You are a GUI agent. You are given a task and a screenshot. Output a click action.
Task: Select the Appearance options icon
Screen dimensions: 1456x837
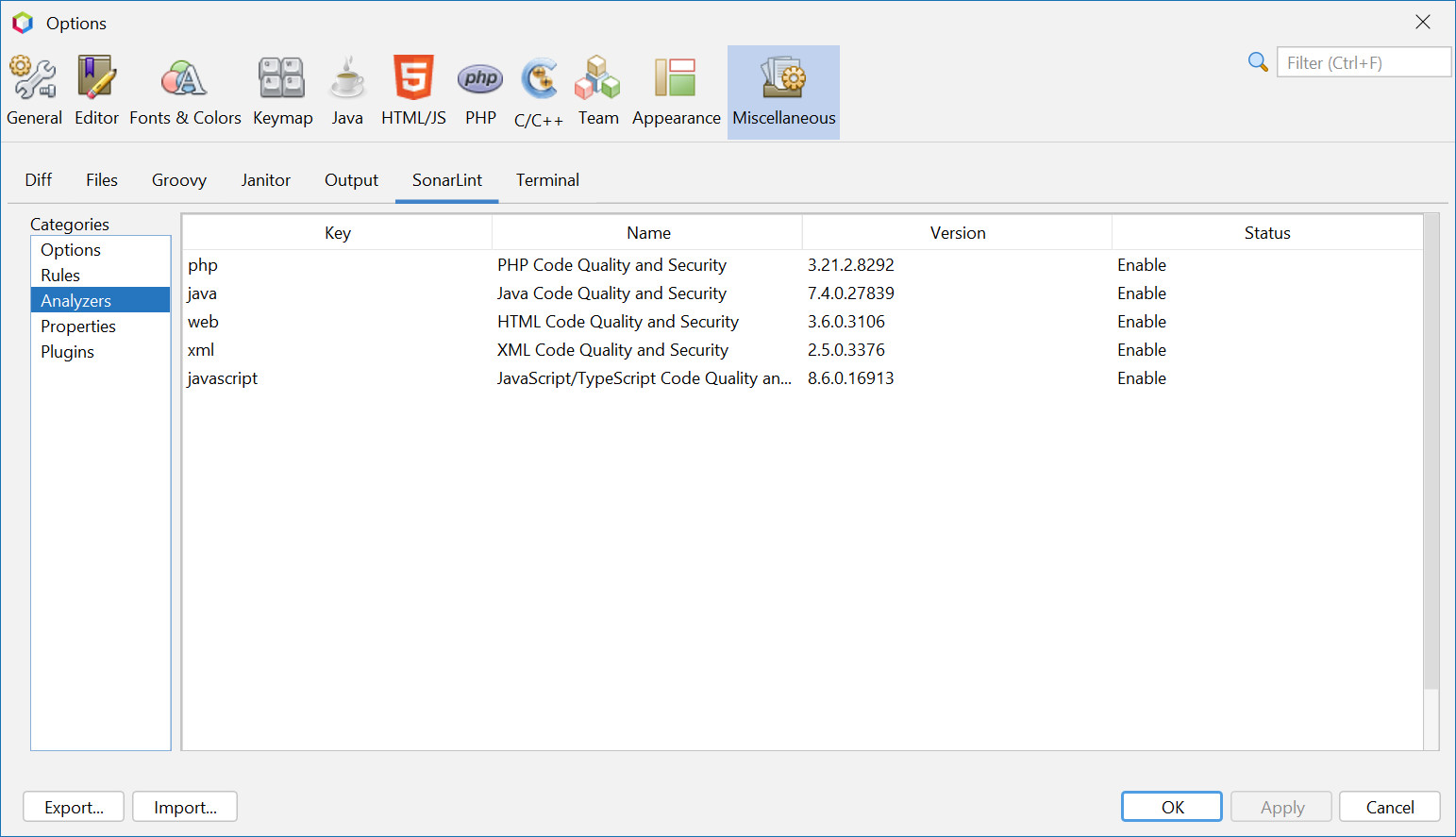pos(676,92)
